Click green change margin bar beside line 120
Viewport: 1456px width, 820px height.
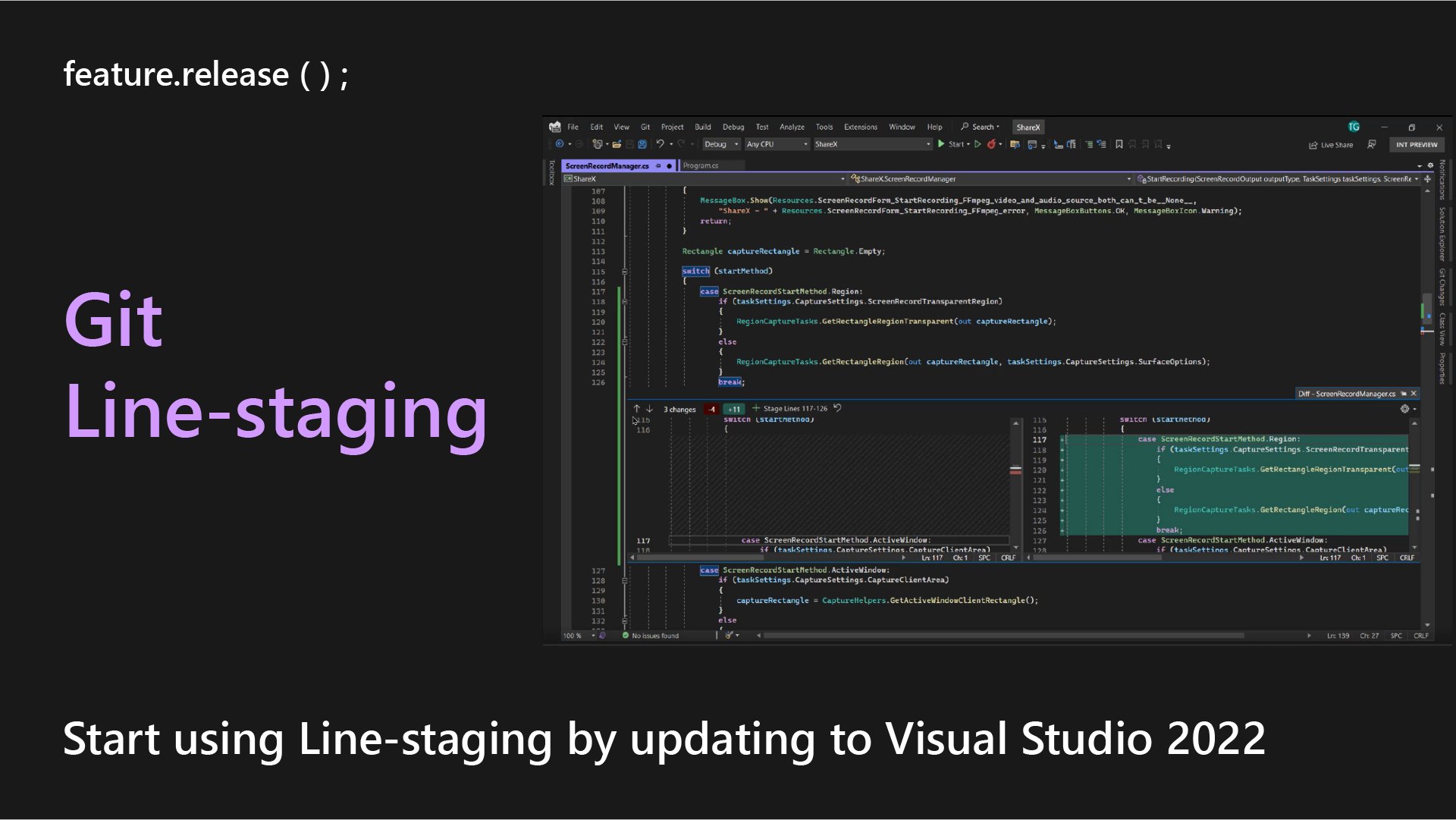coord(619,322)
